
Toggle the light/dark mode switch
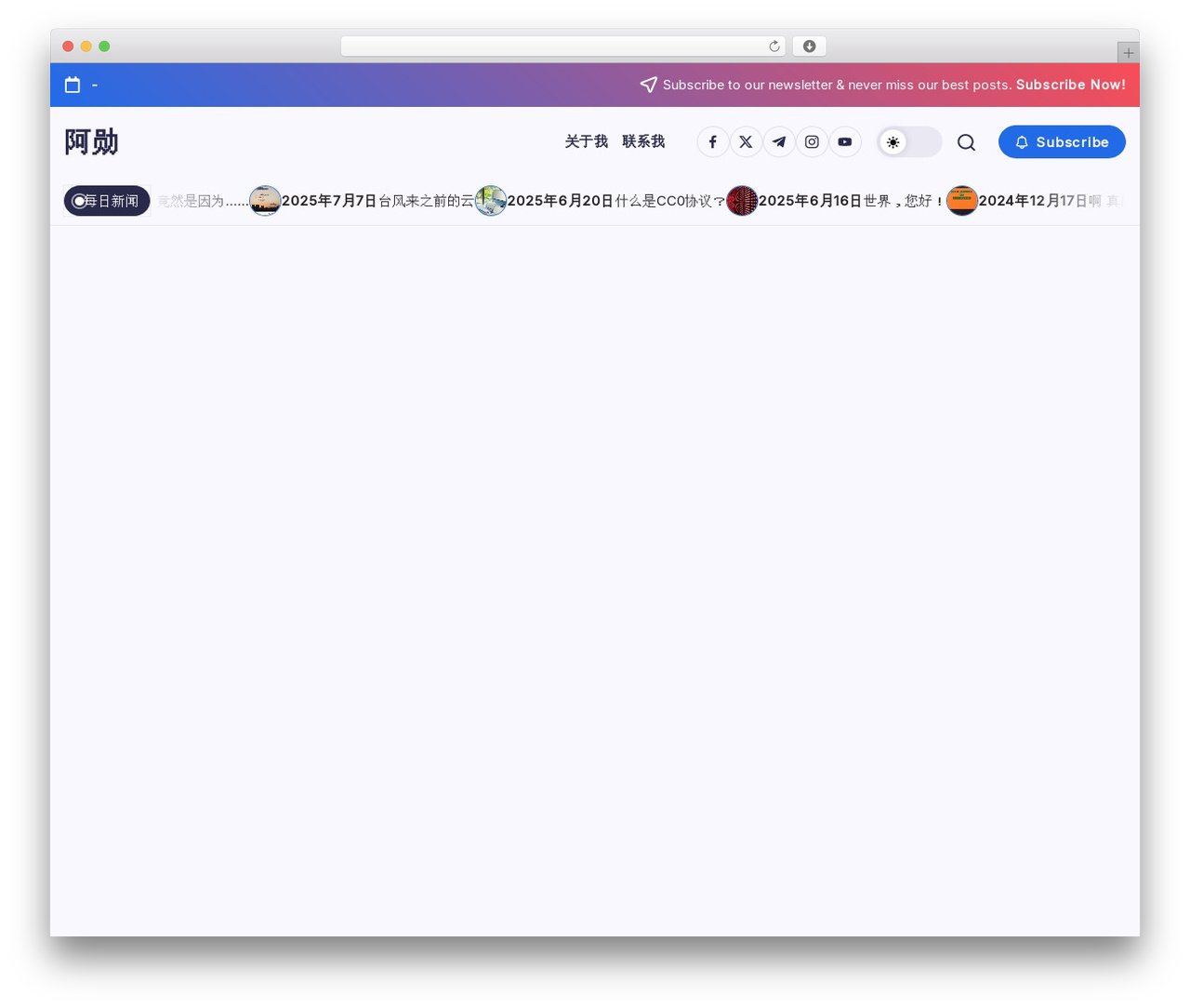pyautogui.click(x=909, y=142)
